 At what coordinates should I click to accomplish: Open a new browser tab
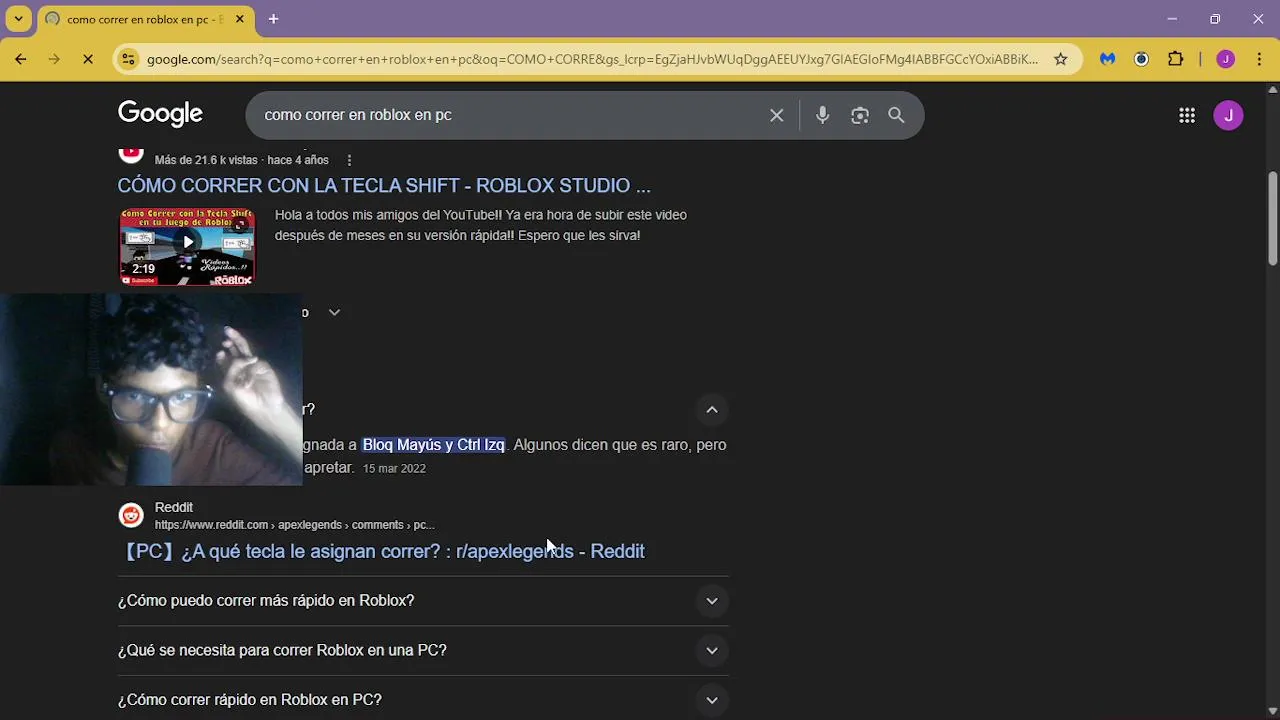[x=273, y=19]
